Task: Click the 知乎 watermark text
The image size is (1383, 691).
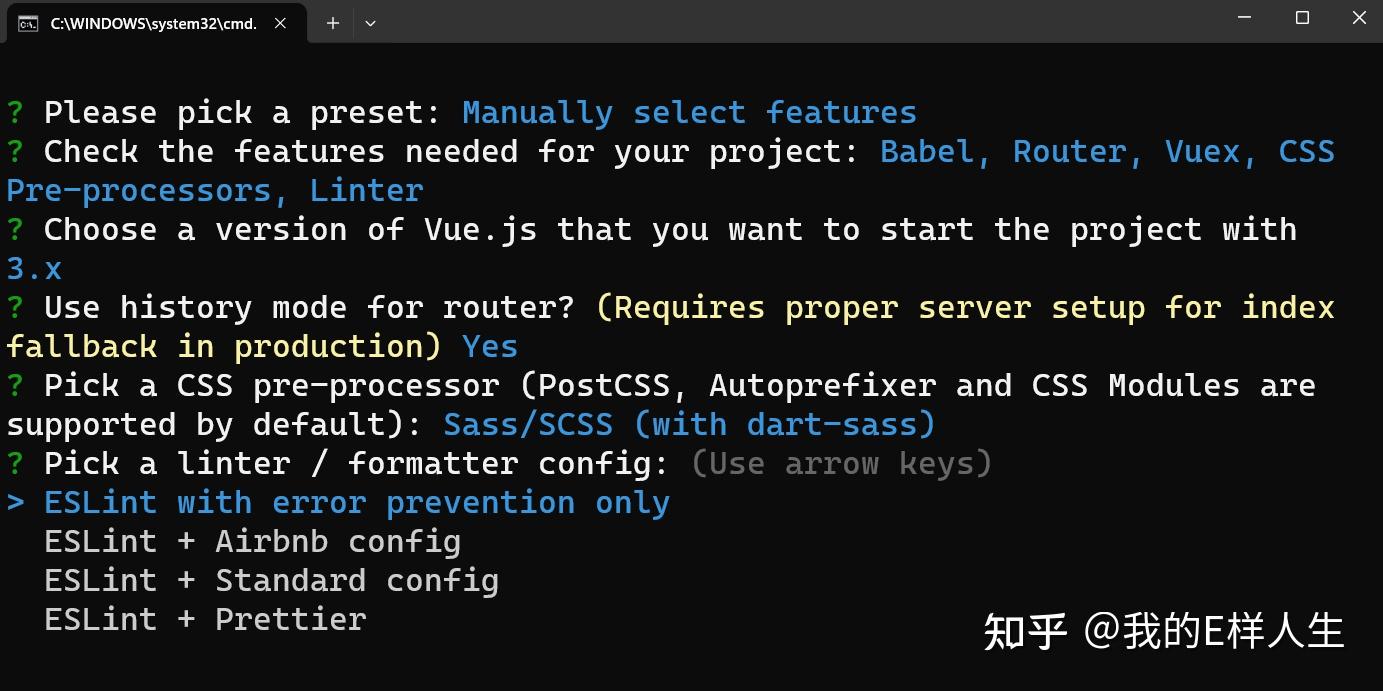Action: point(1025,632)
